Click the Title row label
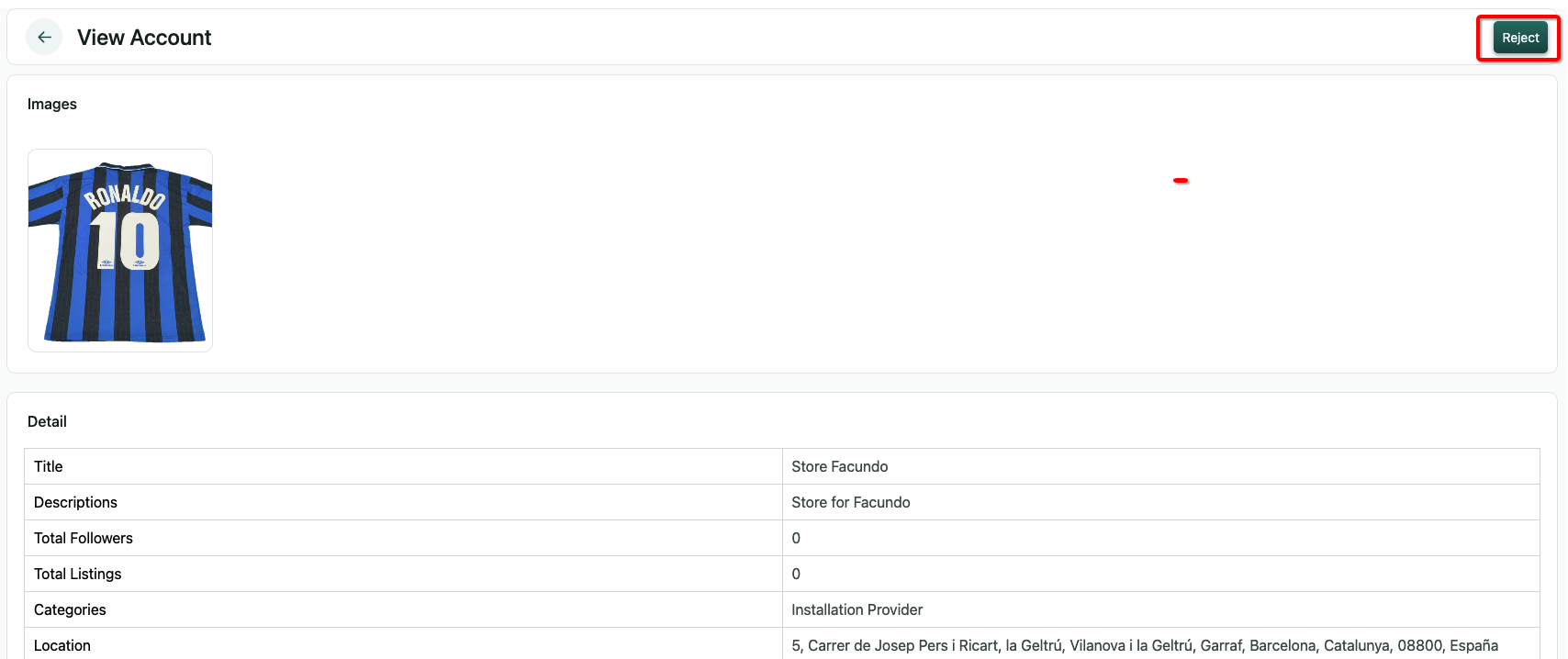Image resolution: width=1568 pixels, height=659 pixels. click(49, 466)
